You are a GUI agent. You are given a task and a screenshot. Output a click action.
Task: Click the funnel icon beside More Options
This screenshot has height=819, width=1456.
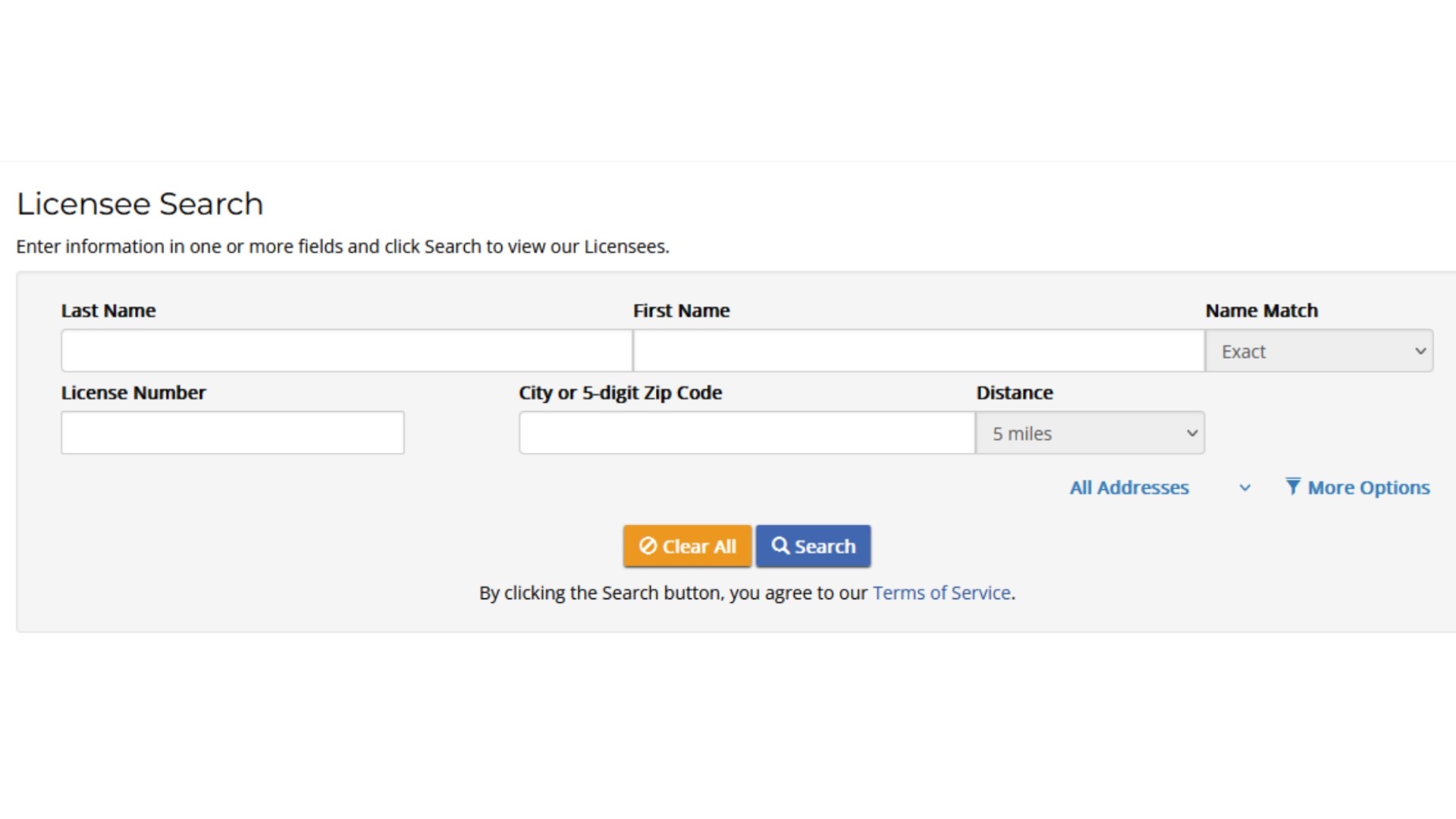tap(1293, 486)
